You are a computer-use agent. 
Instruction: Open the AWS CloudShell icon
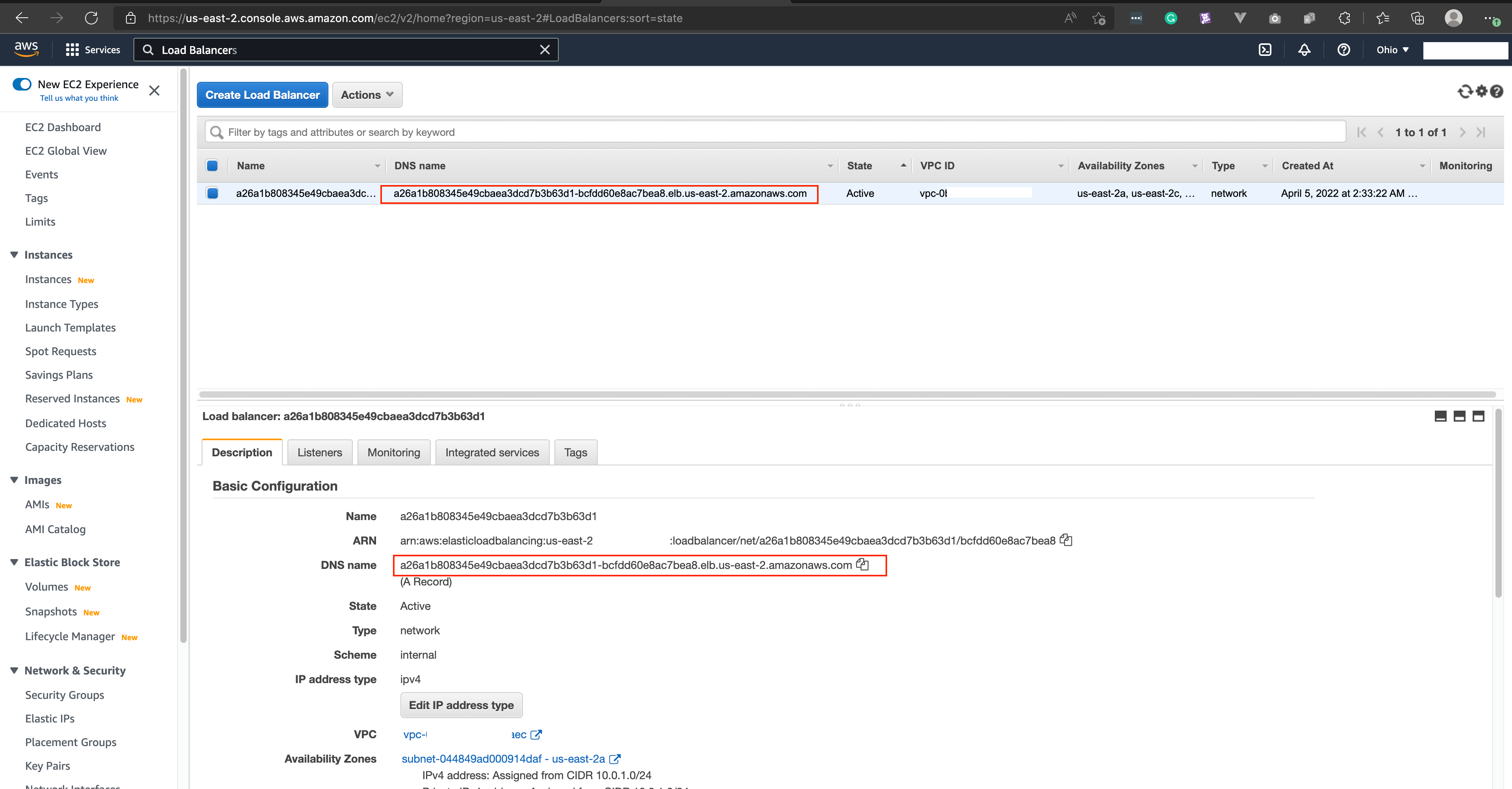pos(1265,50)
